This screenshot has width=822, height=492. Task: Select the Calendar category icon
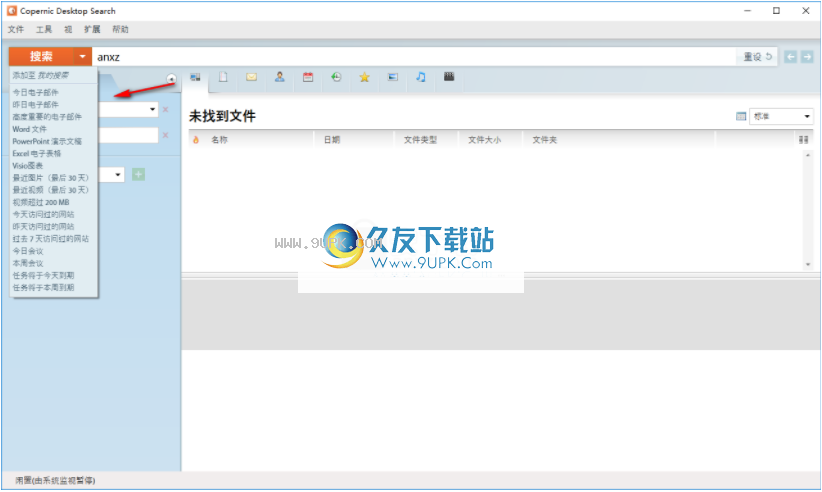pyautogui.click(x=308, y=77)
